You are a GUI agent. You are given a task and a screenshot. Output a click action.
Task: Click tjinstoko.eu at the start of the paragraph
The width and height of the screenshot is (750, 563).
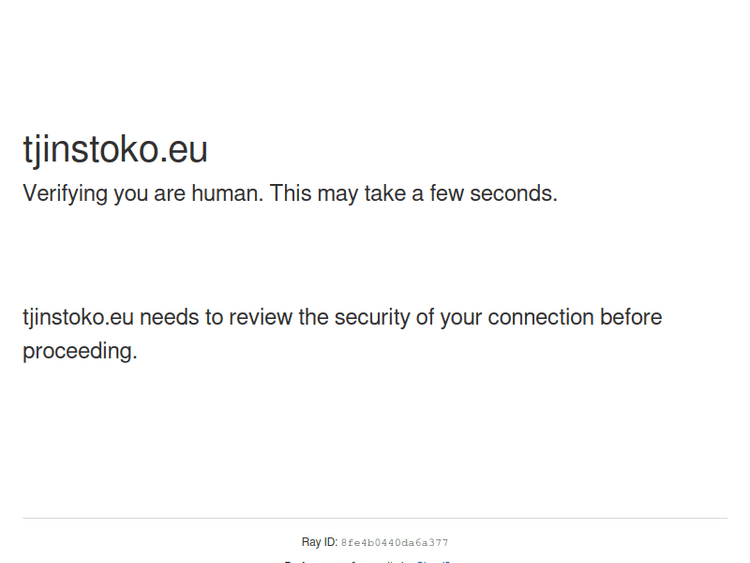pos(78,318)
